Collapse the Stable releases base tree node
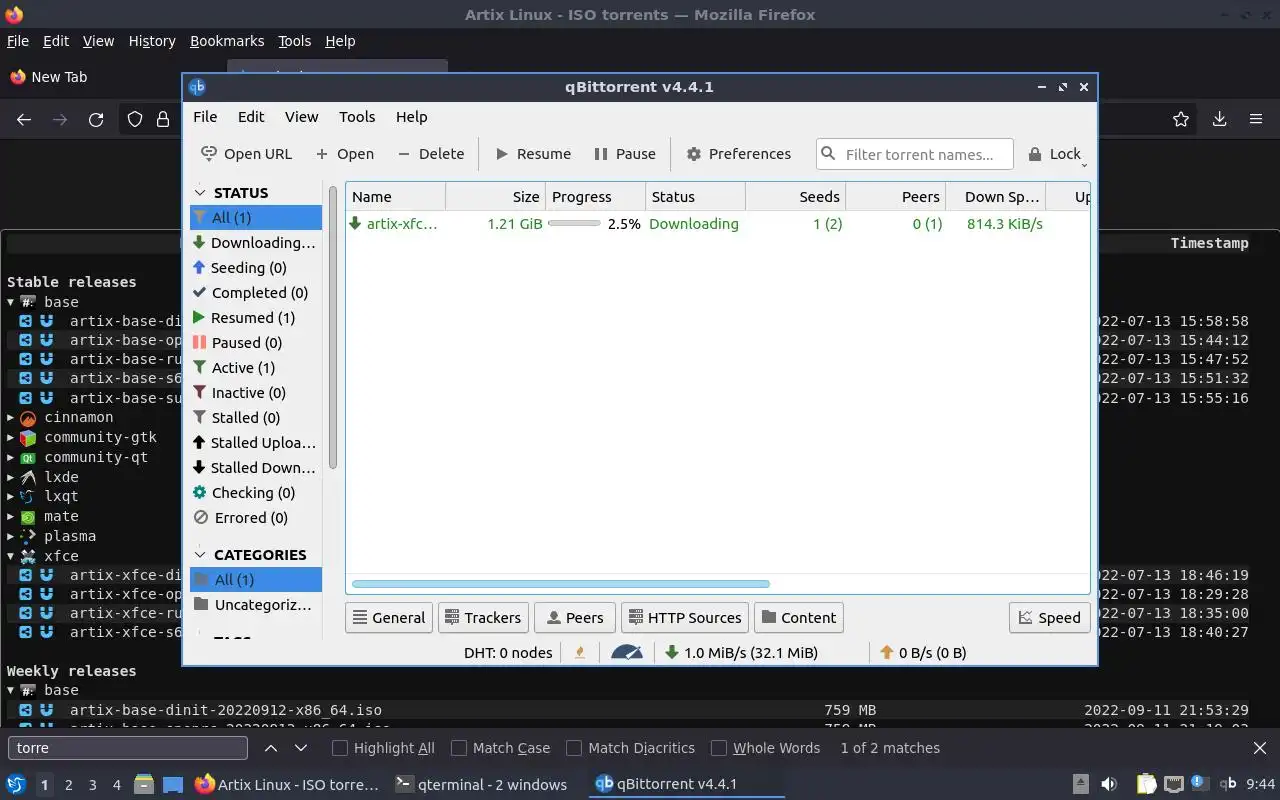1280x800 pixels. click(x=11, y=302)
